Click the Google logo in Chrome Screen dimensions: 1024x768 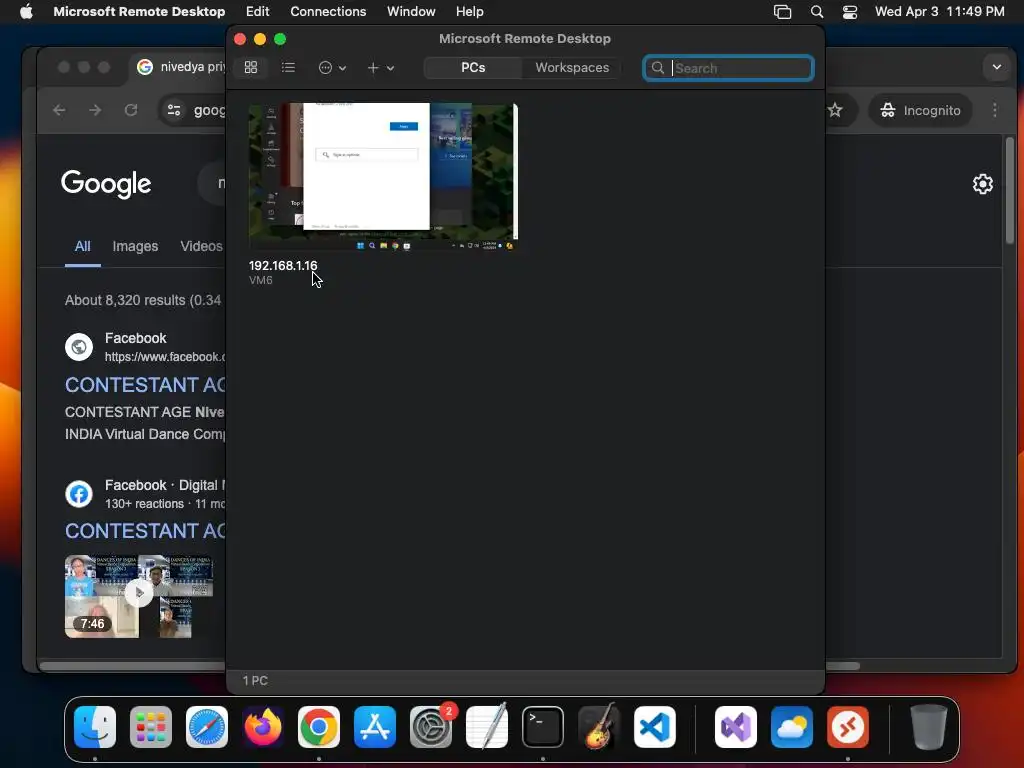tap(106, 184)
